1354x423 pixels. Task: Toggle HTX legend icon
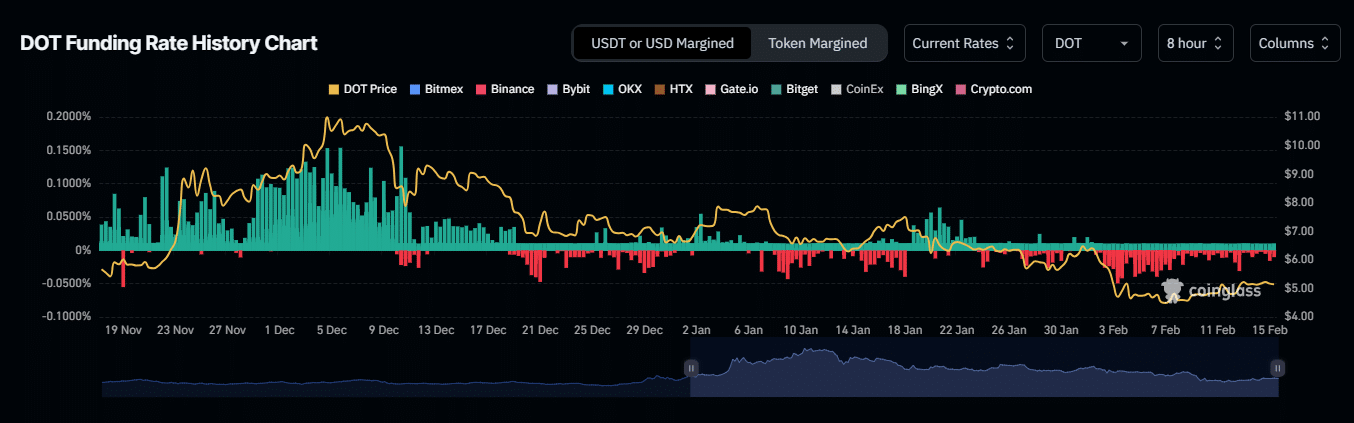pos(661,89)
